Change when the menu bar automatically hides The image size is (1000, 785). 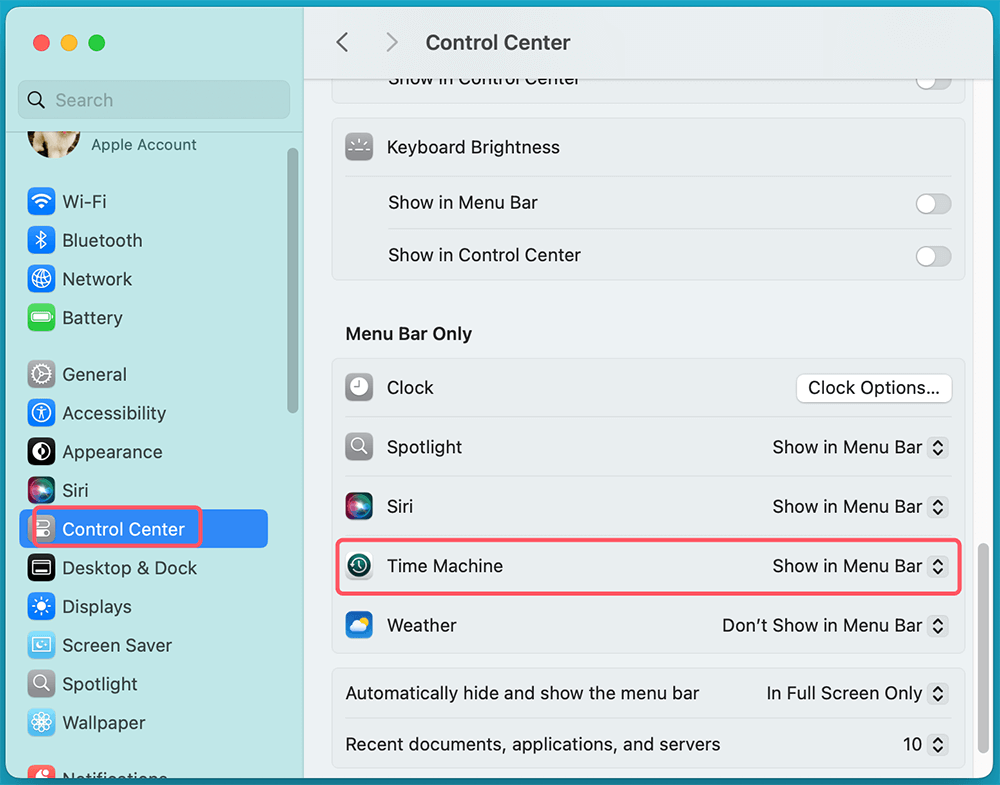[857, 693]
